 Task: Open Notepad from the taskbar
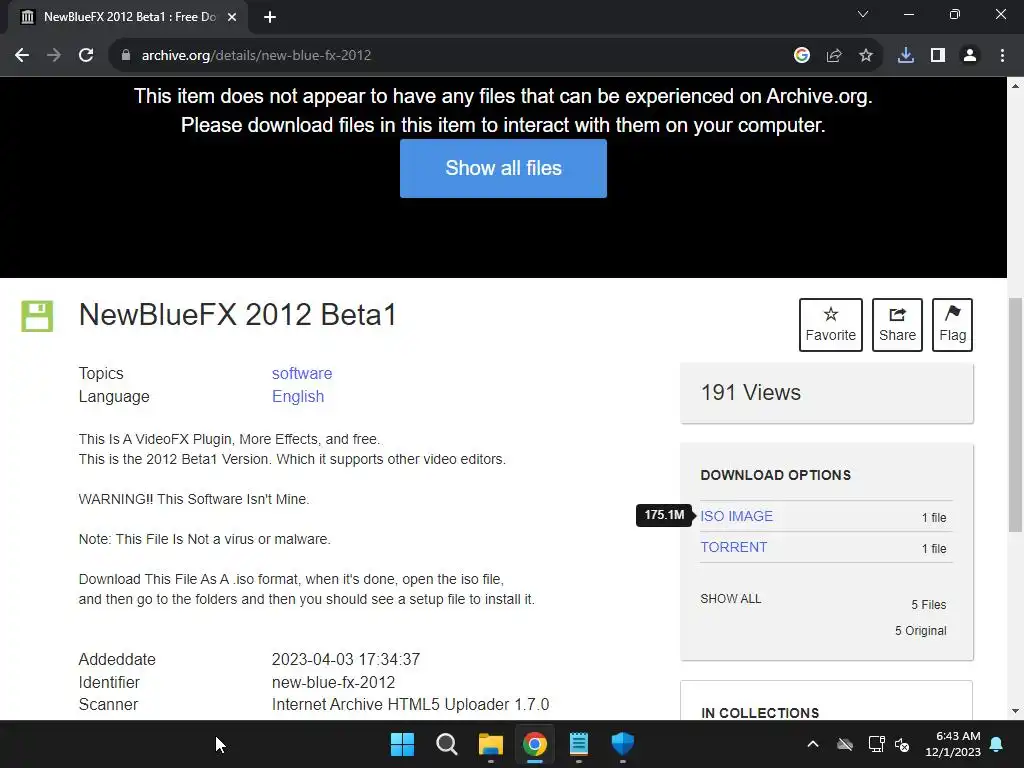tap(579, 744)
